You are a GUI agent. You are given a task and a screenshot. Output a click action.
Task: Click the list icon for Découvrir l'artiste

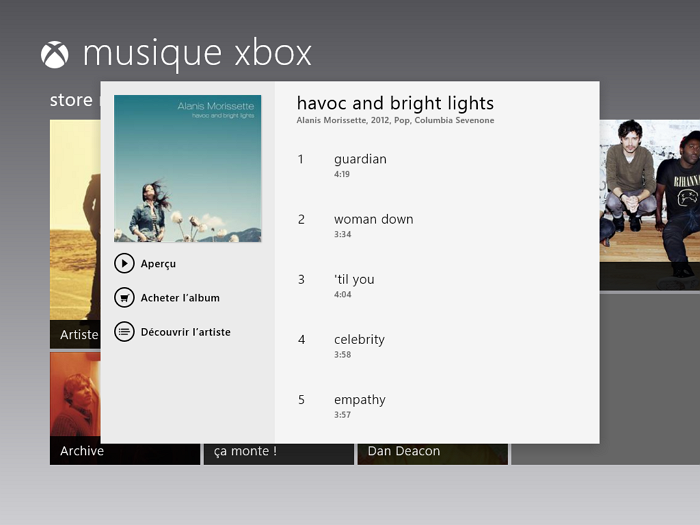[124, 332]
